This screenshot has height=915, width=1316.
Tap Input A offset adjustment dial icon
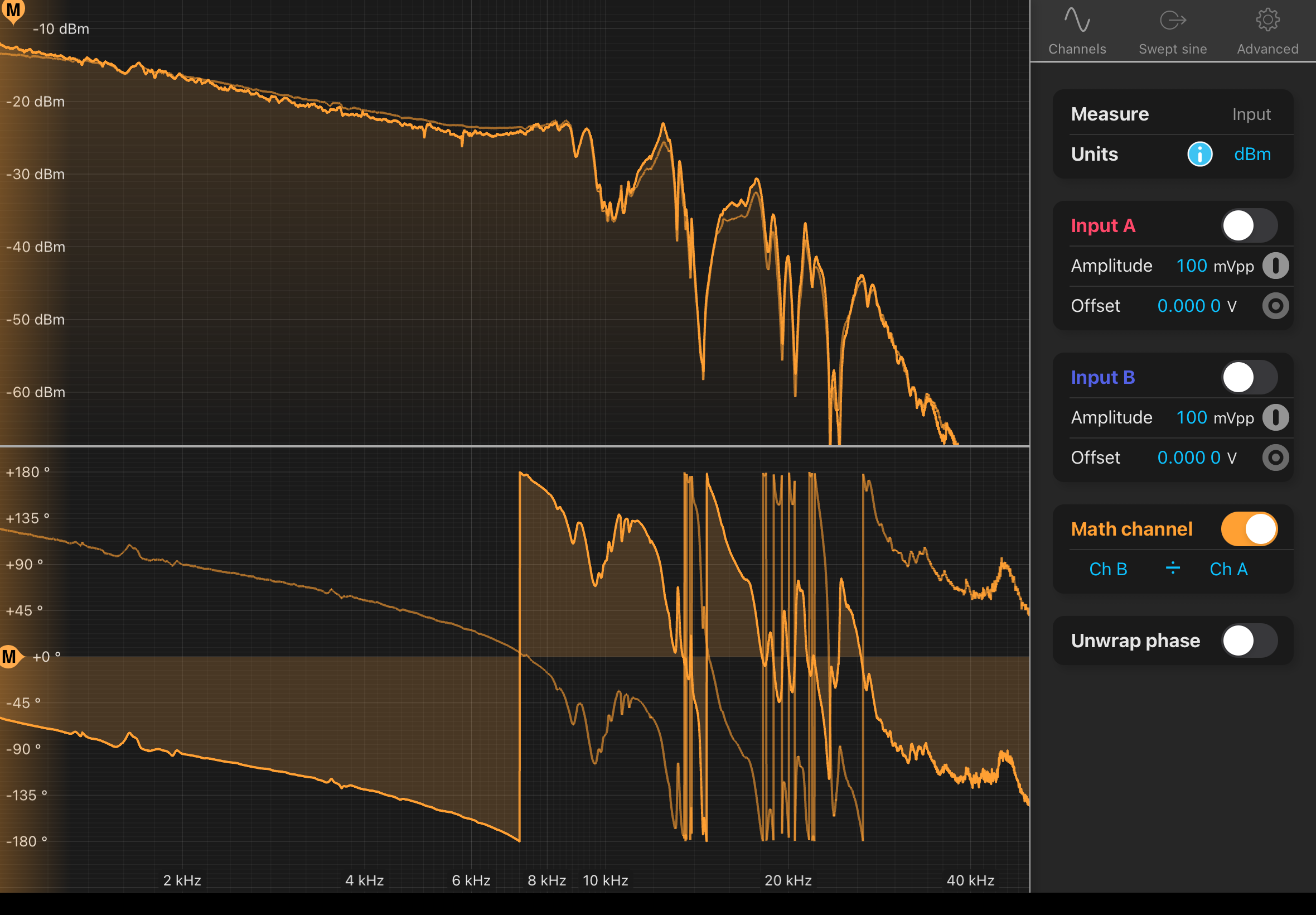pyautogui.click(x=1275, y=306)
